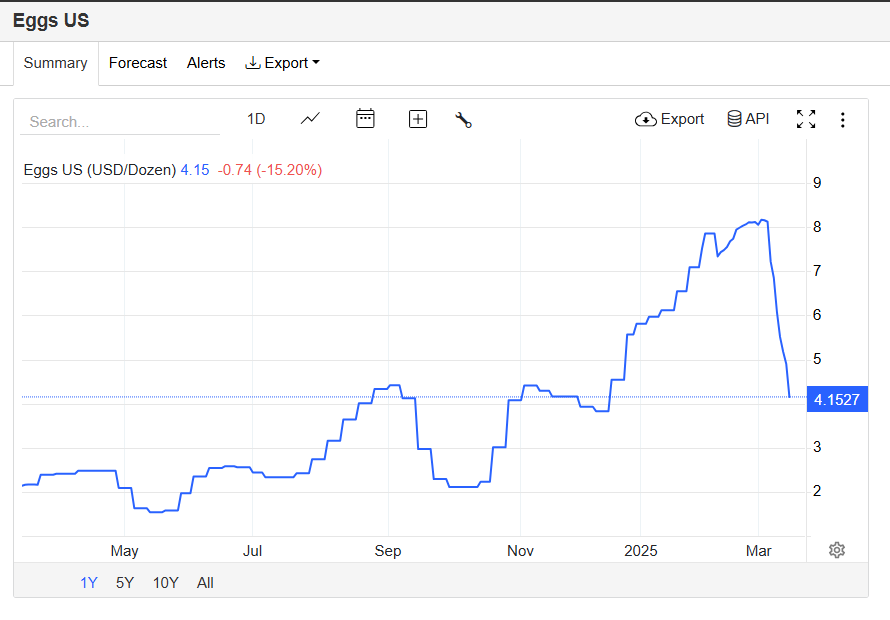Select the 10Y time range
This screenshot has width=890, height=620.
pos(166,583)
